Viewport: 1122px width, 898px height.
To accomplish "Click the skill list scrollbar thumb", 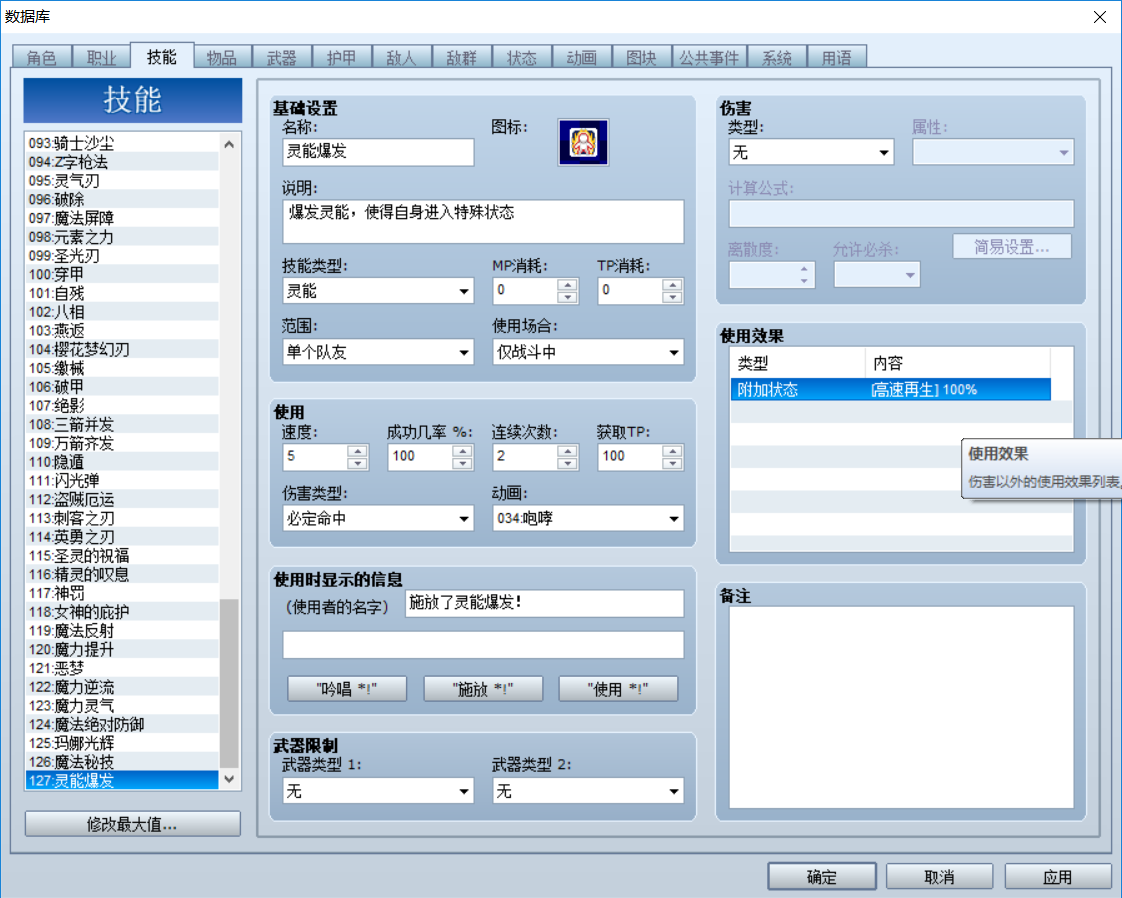I will [229, 683].
